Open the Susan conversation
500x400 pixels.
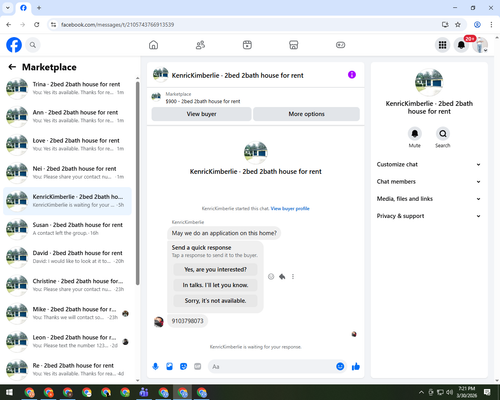click(x=67, y=229)
